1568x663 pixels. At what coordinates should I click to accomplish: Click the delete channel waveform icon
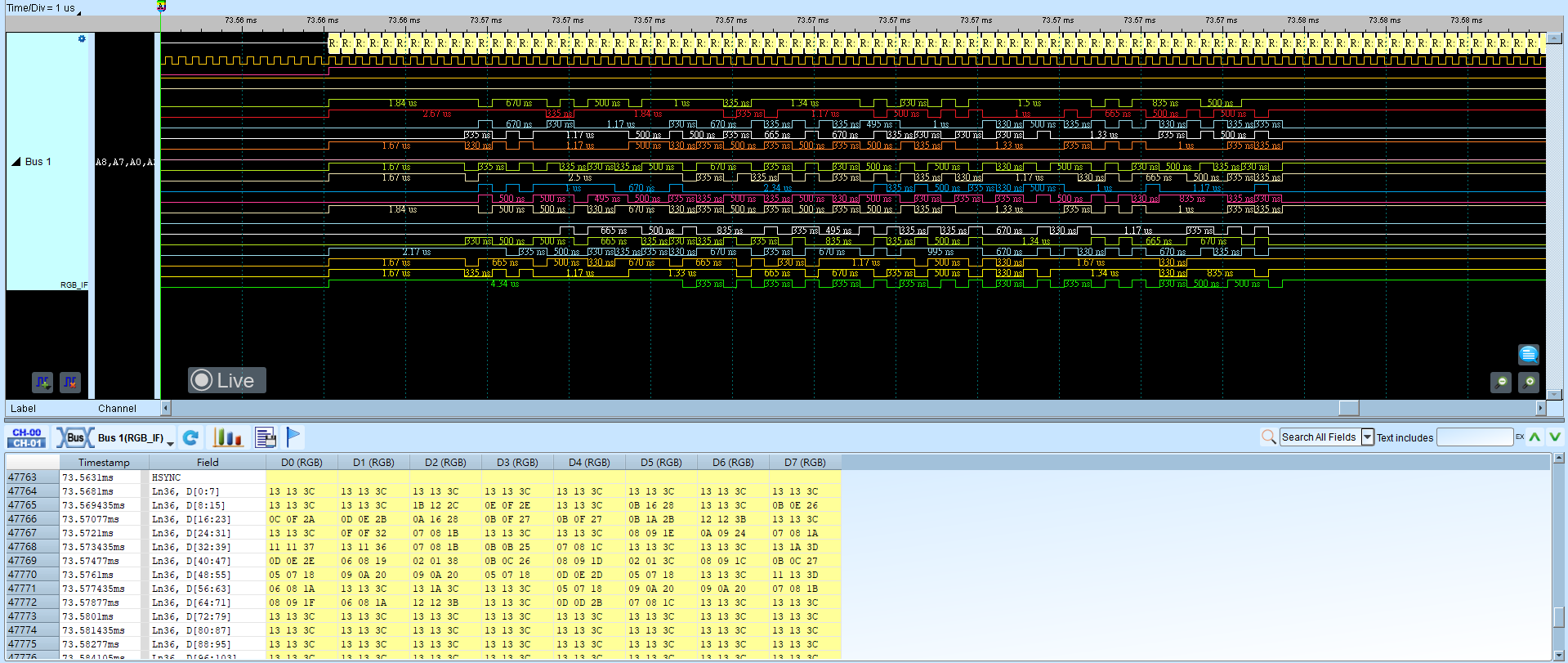tap(70, 382)
